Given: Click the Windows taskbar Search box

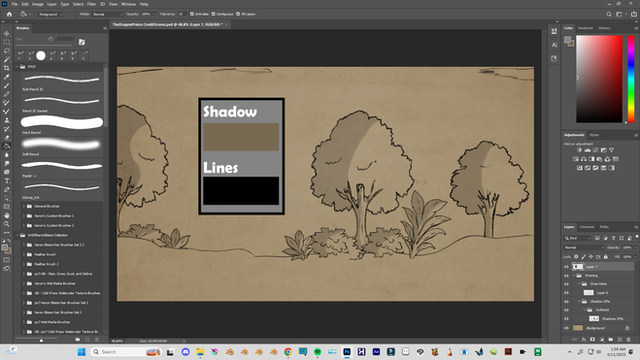Looking at the screenshot, I should [x=125, y=352].
